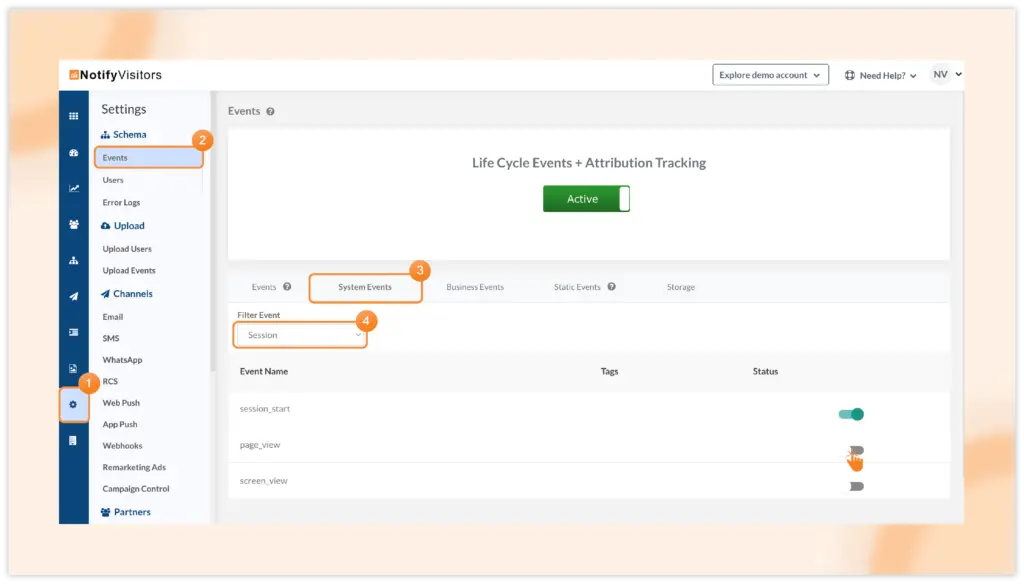The height and width of the screenshot is (584, 1024).
Task: Open the analytics line chart icon
Action: 73,188
